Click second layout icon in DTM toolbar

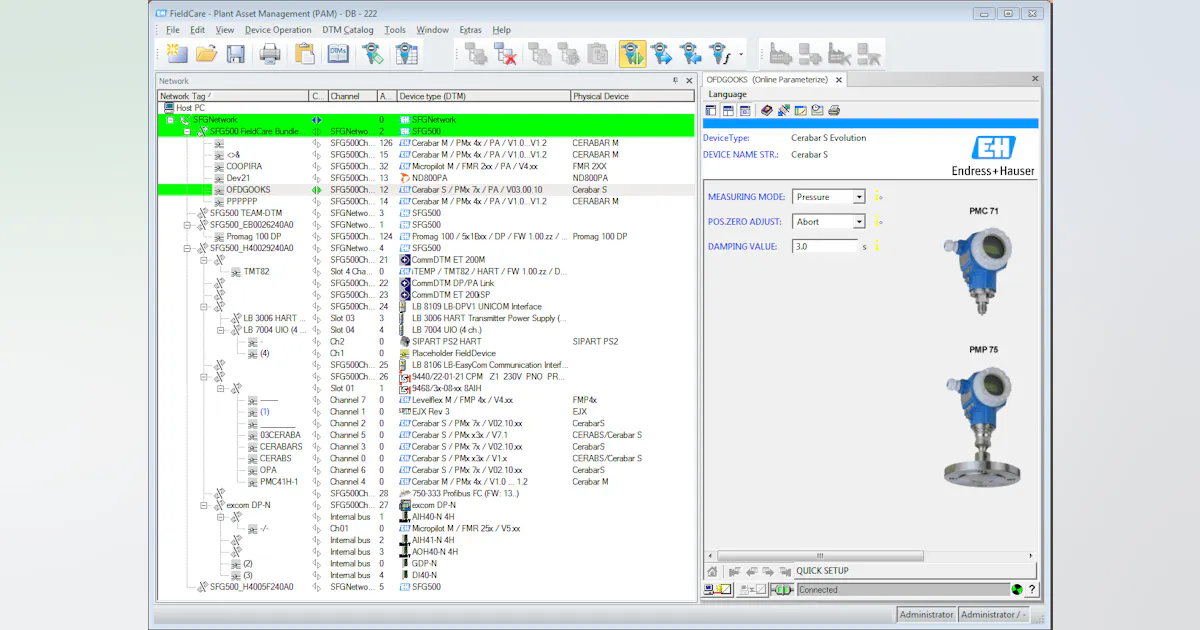pos(729,110)
